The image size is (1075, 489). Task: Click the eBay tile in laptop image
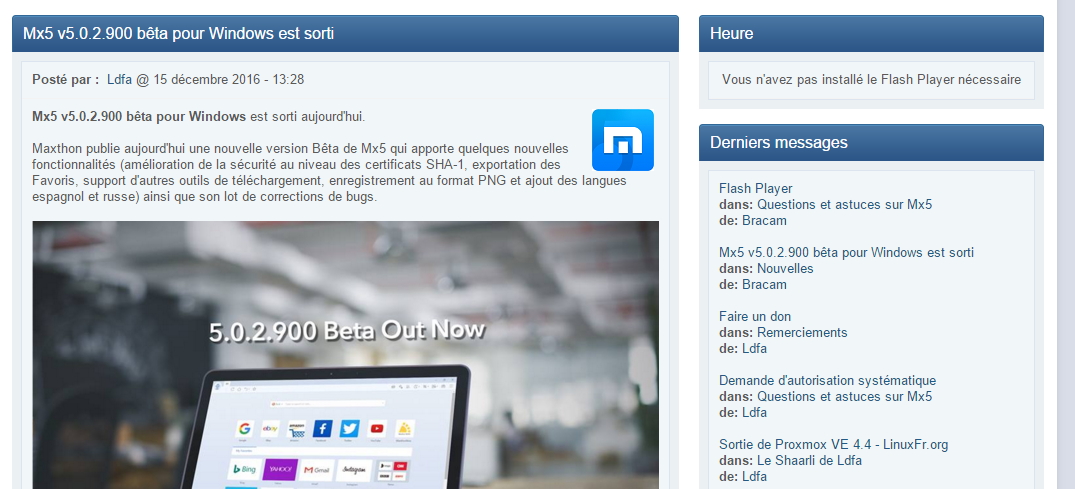(x=270, y=429)
